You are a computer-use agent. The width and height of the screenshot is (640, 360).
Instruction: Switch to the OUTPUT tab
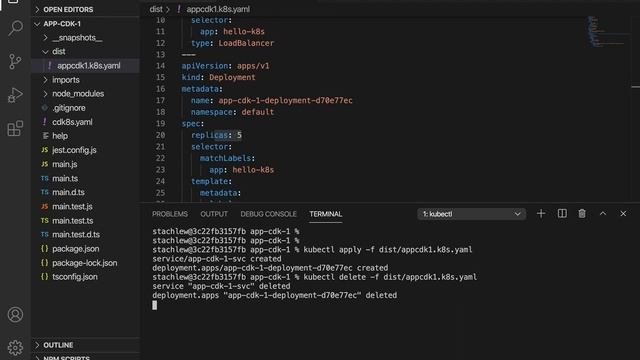tap(214, 214)
